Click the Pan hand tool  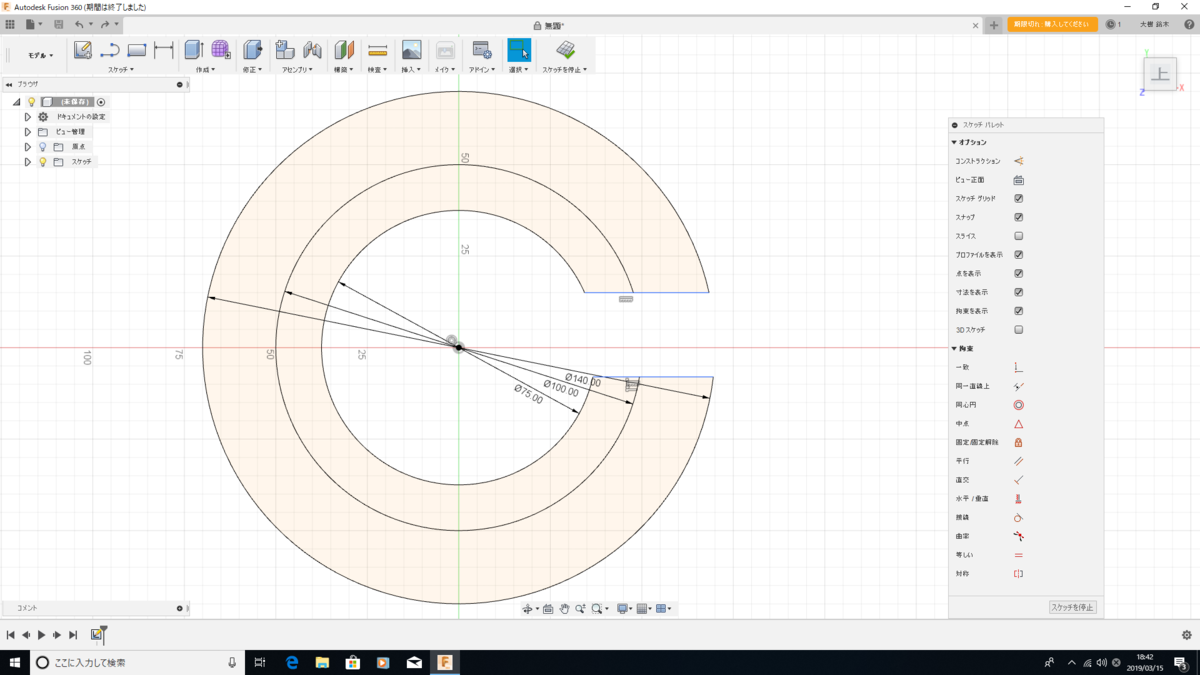[564, 608]
